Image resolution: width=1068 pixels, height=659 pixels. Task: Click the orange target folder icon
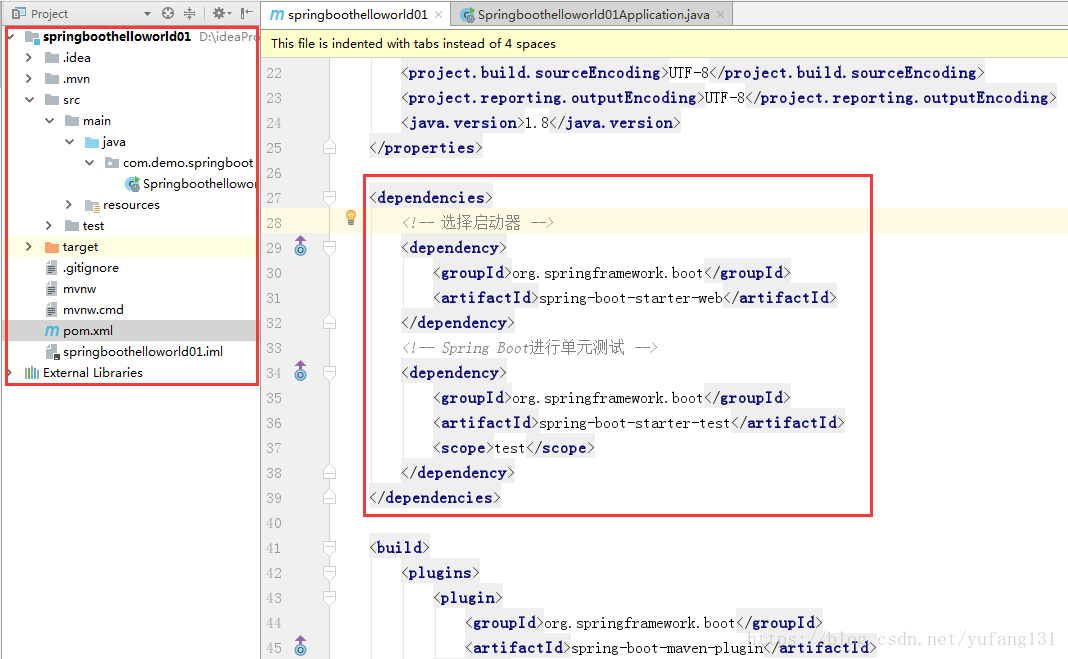click(x=52, y=246)
